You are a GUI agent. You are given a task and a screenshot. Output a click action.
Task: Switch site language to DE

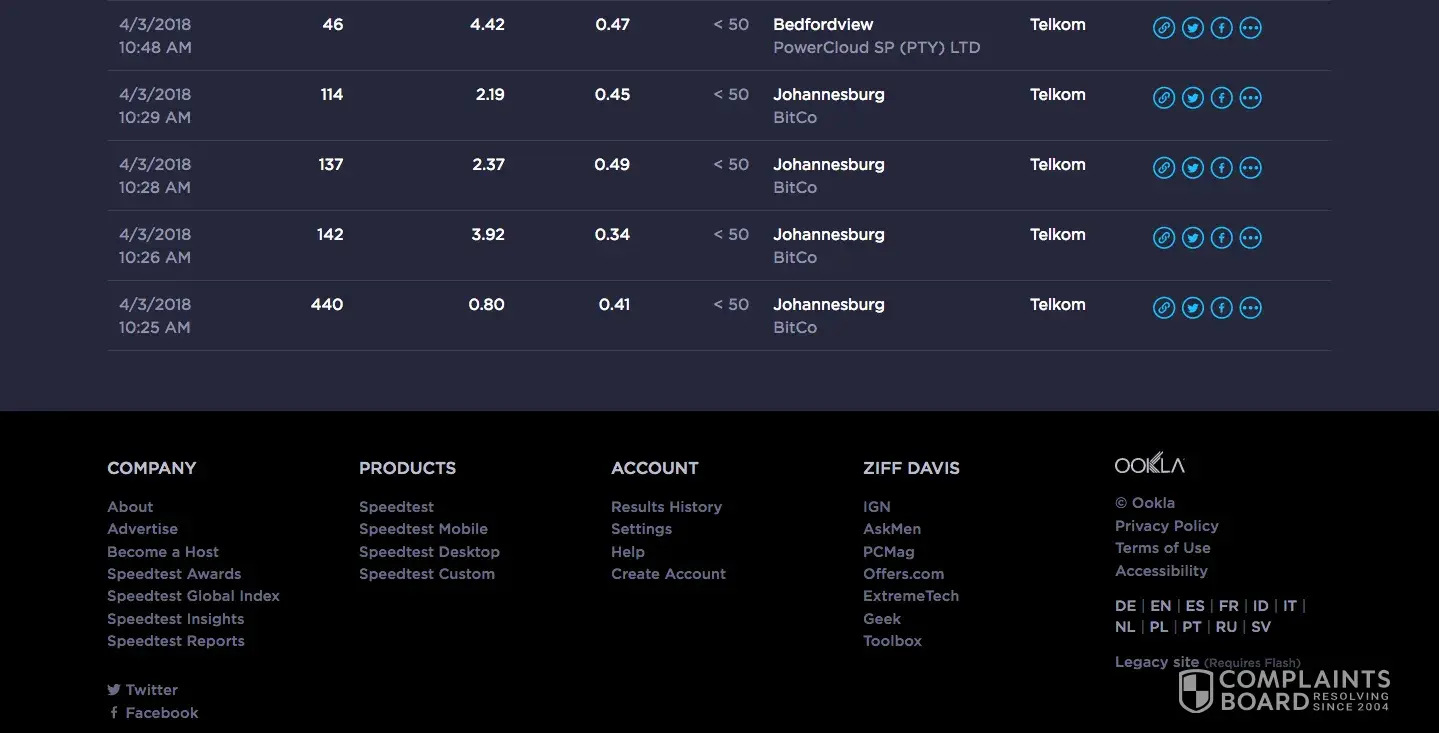[x=1125, y=606]
